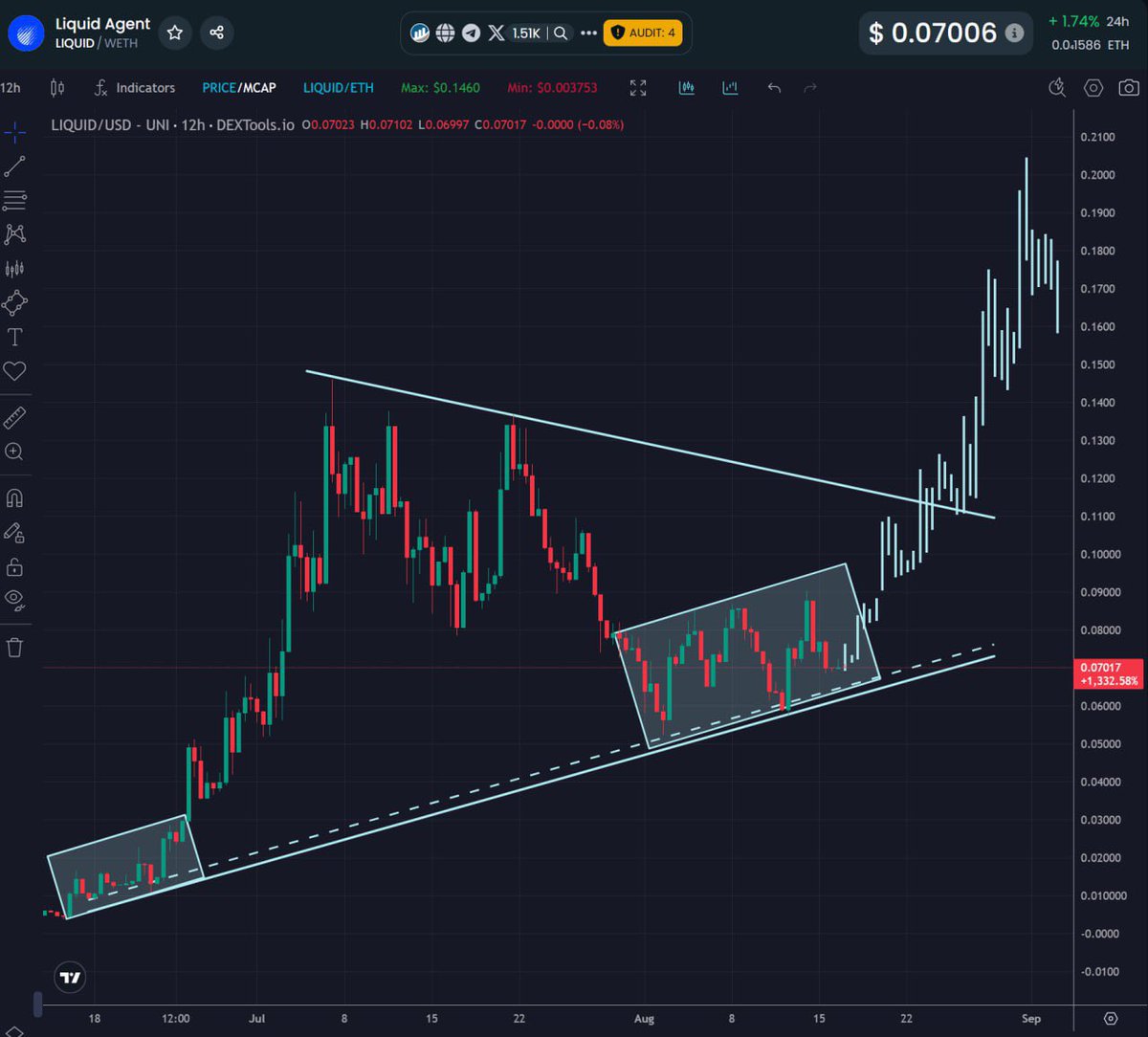The image size is (1148, 1037).
Task: Undo the last chart action
Action: click(x=774, y=88)
